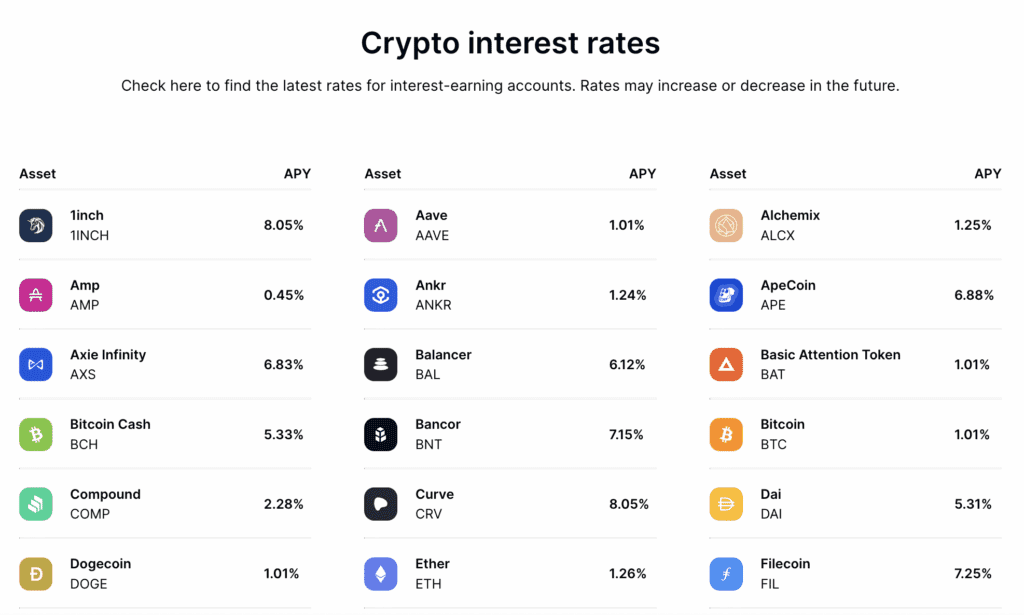Open the Compound asset name
The height and width of the screenshot is (615, 1024).
tap(105, 494)
